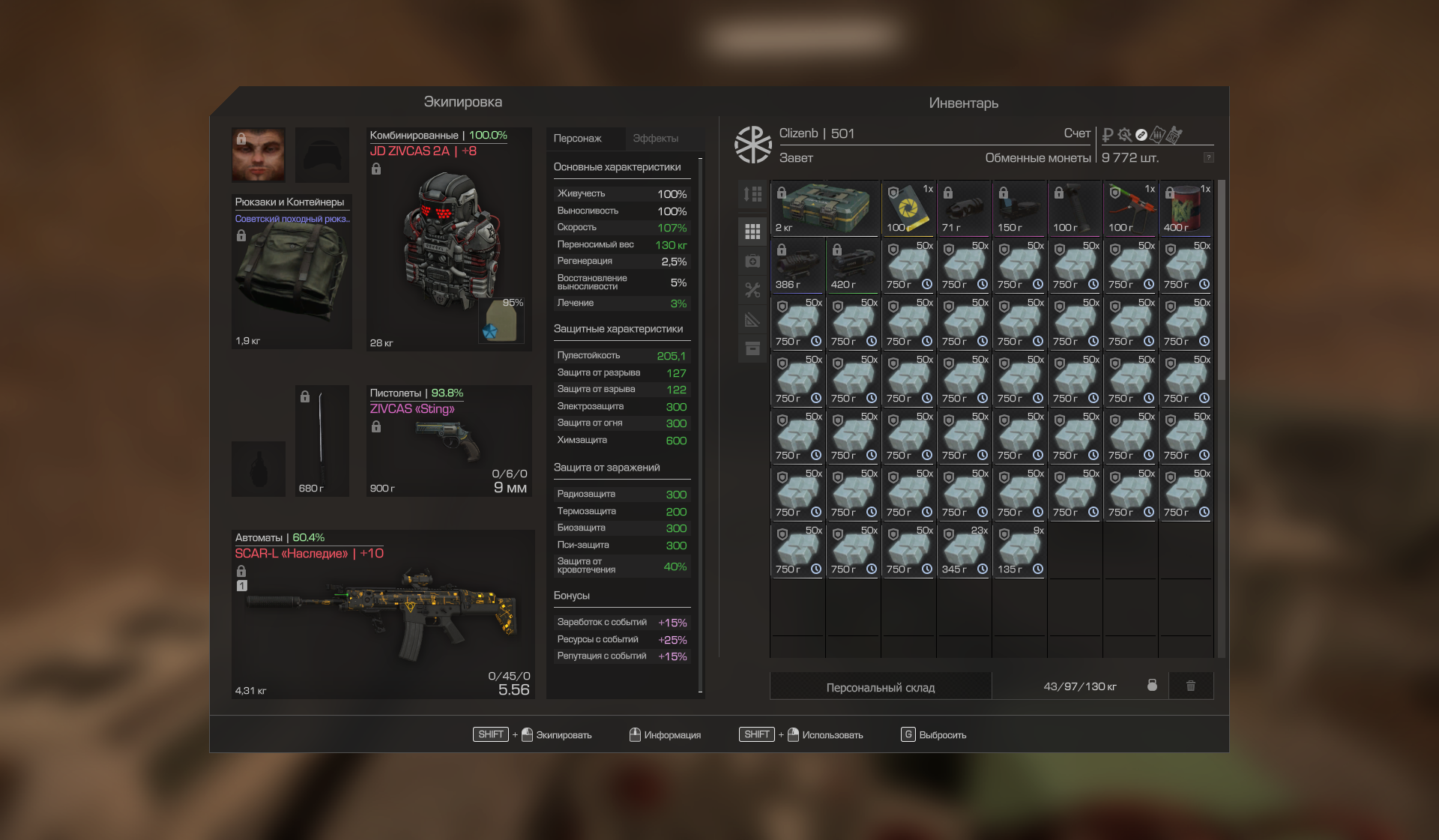
Task: Select the empty helmet slot
Action: [x=322, y=154]
